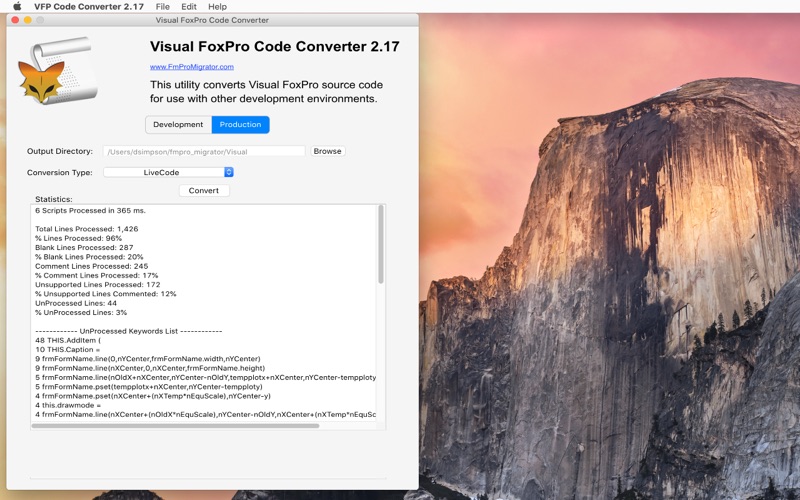This screenshot has height=500, width=800.
Task: Open the Apple menu
Action: point(17,6)
